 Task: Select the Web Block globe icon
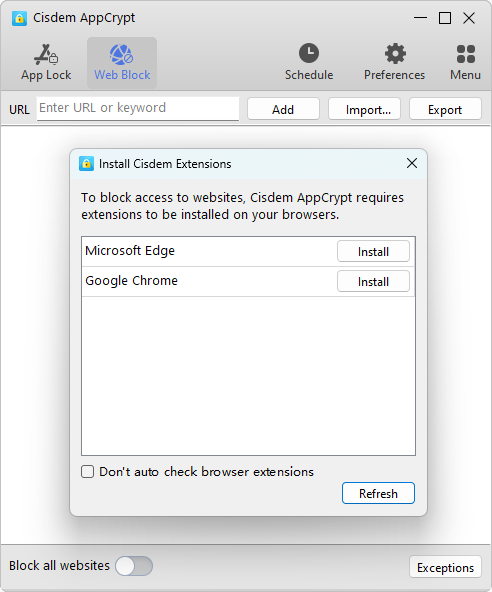pyautogui.click(x=122, y=54)
